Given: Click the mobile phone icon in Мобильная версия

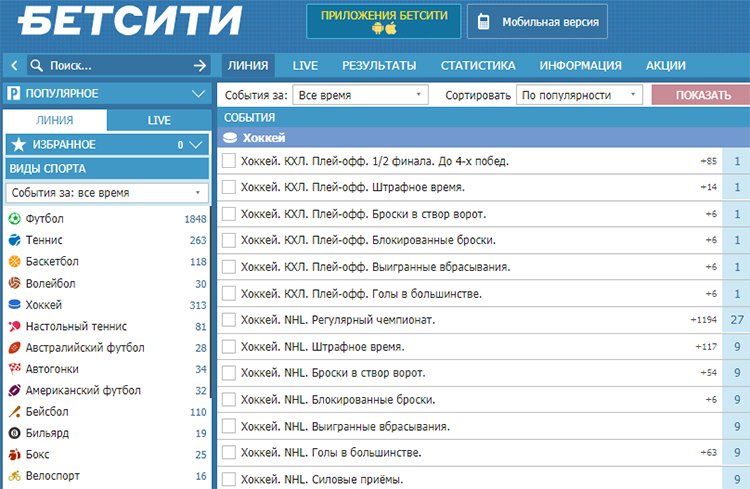Looking at the screenshot, I should click(483, 22).
